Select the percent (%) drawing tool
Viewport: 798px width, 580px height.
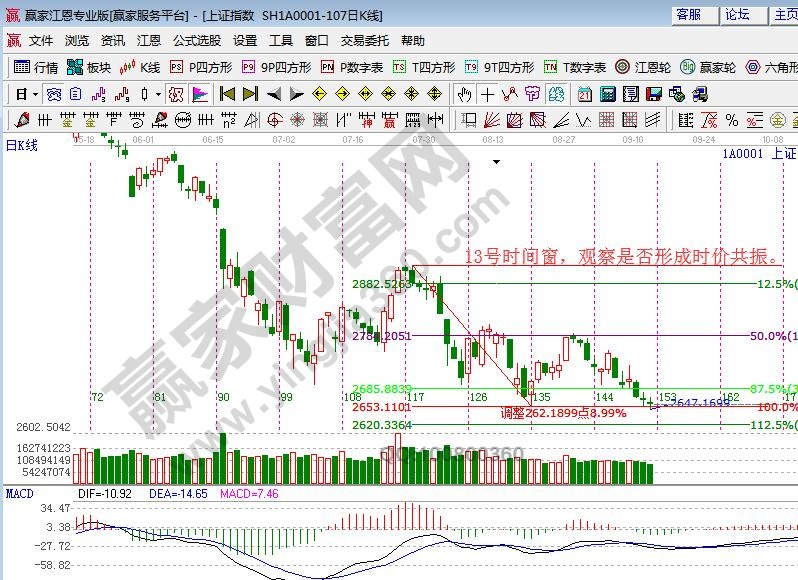[x=731, y=120]
